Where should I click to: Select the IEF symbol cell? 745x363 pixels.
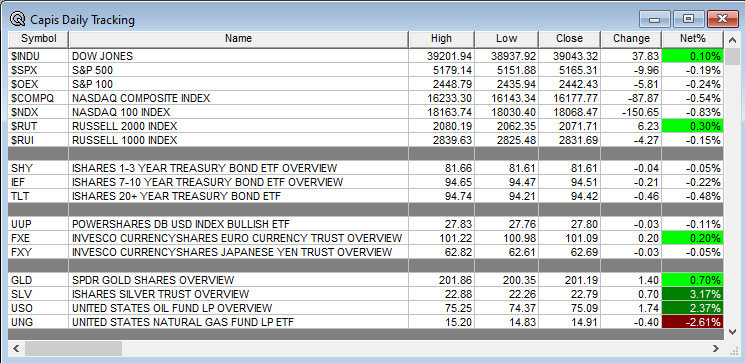tap(39, 182)
